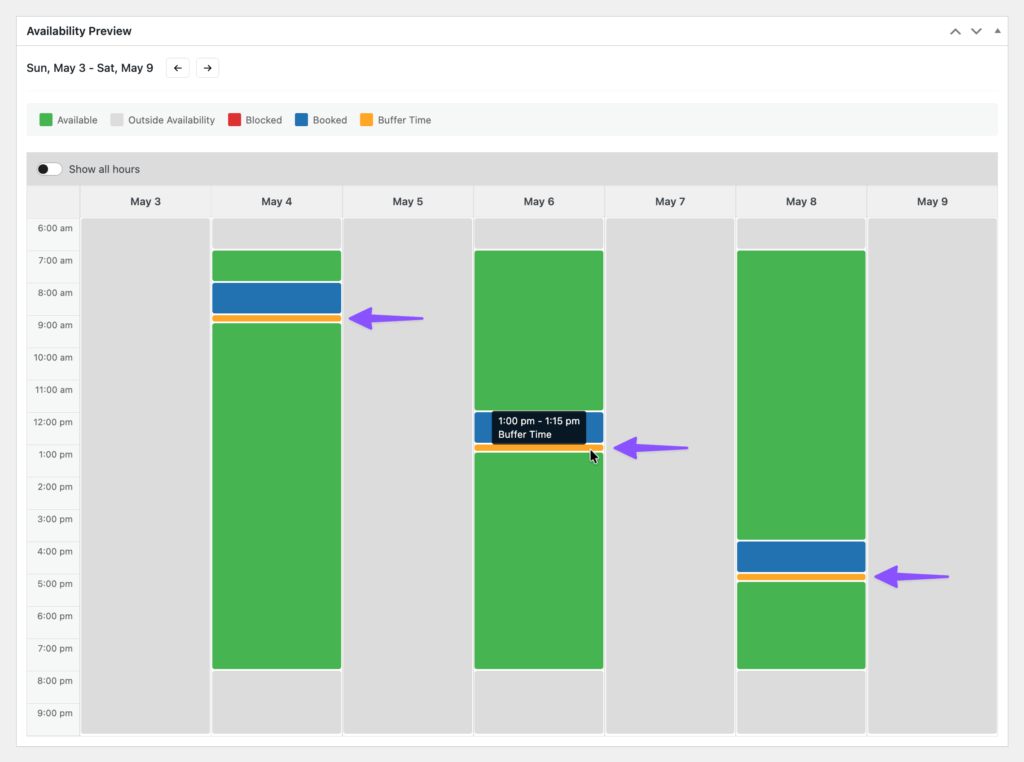Select the May 4 column header
Image resolution: width=1024 pixels, height=762 pixels.
276,202
